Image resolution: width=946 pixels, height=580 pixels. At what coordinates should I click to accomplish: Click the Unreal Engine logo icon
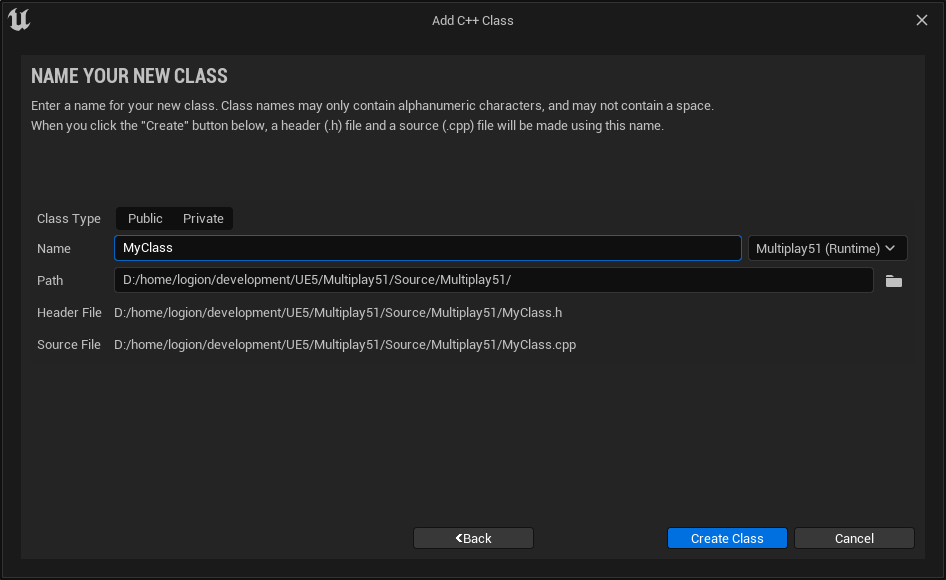19,20
